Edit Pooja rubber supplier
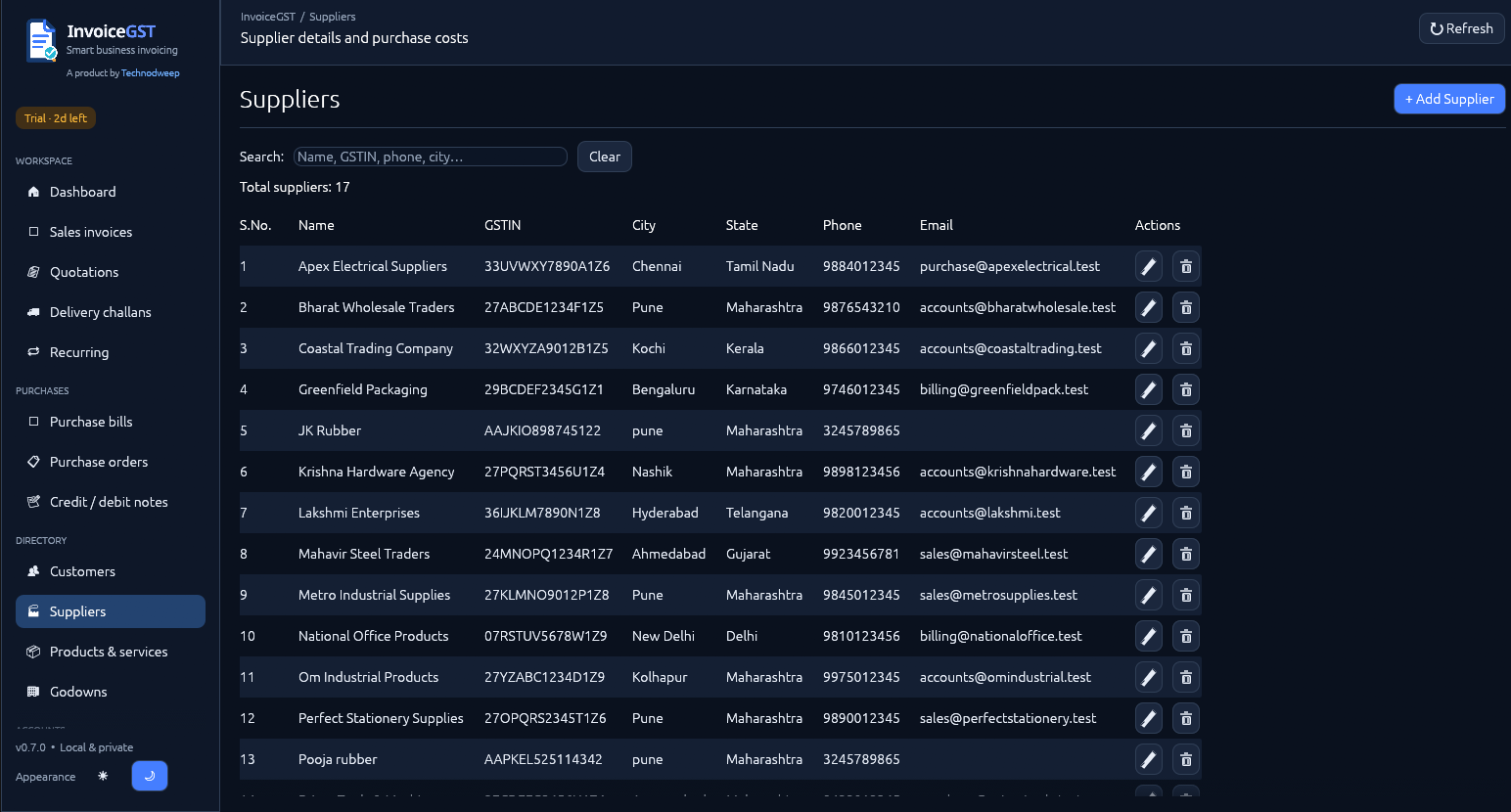The width and height of the screenshot is (1511, 812). (x=1149, y=759)
